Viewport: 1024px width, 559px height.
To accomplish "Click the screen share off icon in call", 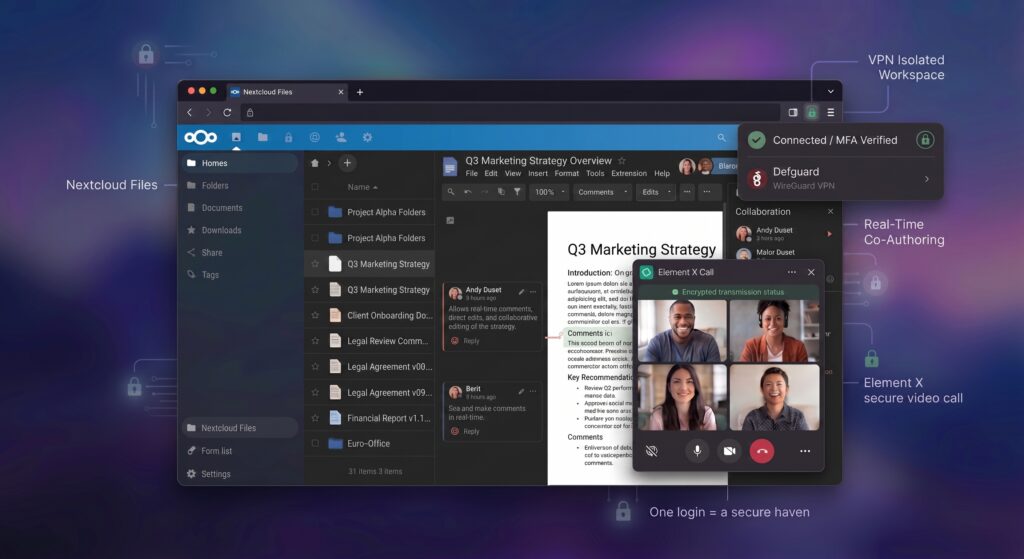I will [x=651, y=451].
